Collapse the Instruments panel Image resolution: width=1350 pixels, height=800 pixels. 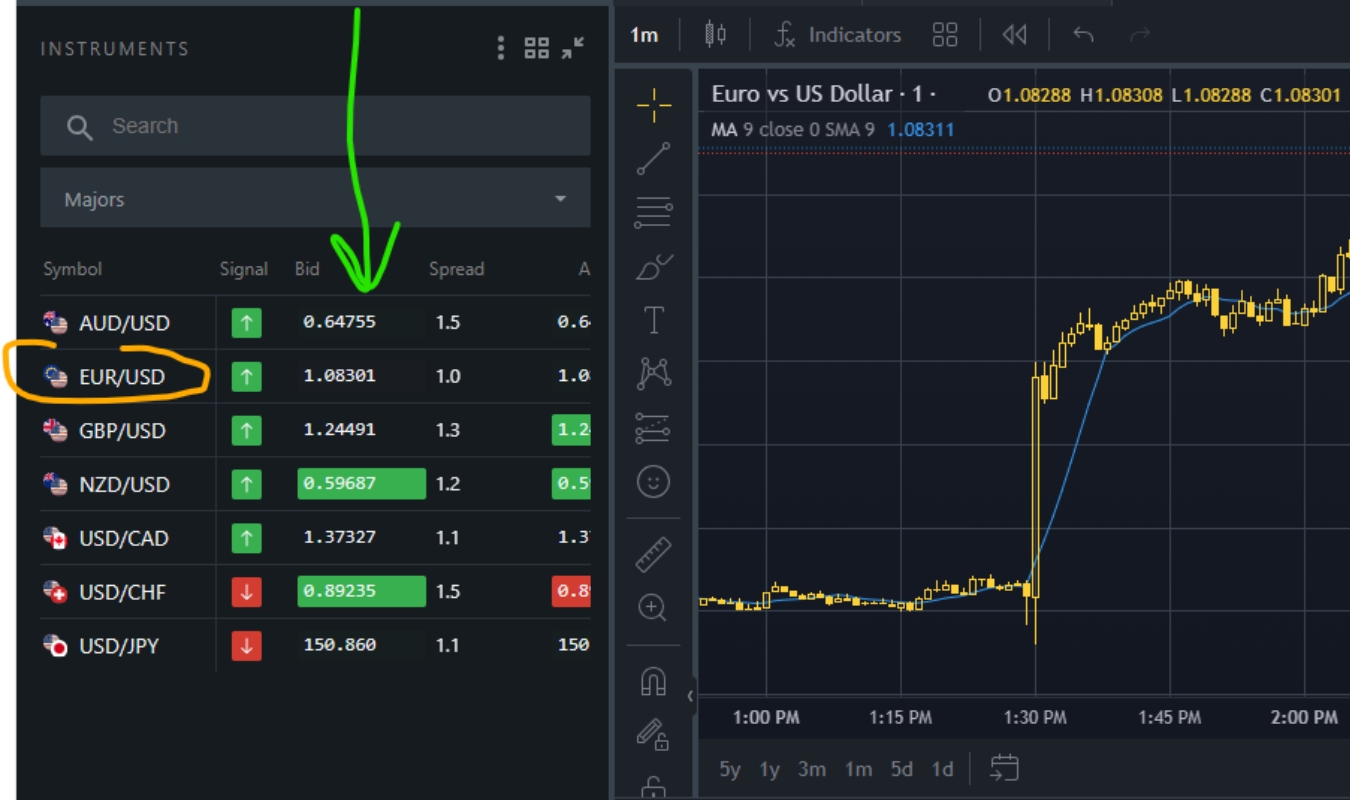click(573, 48)
